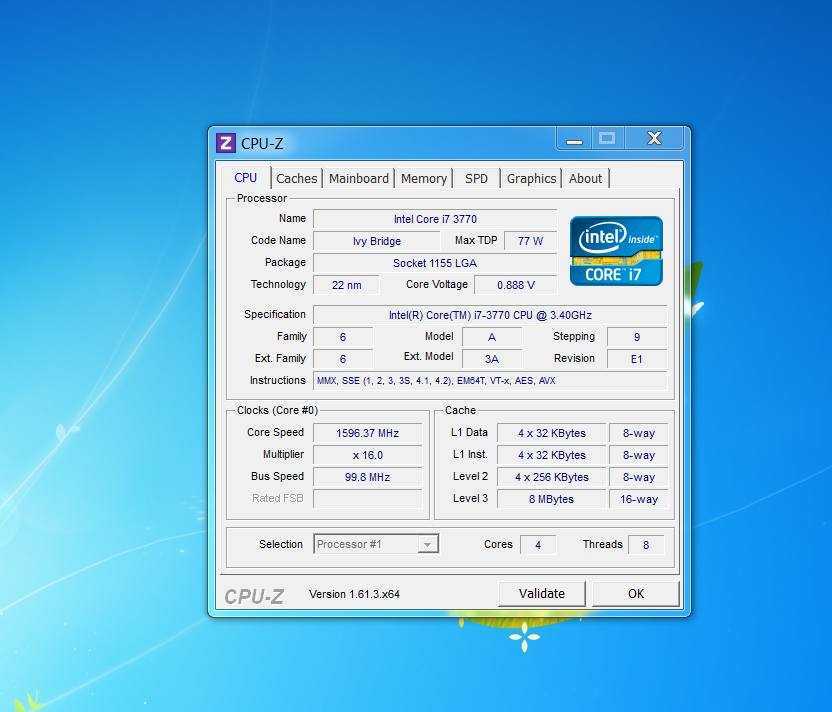Click the OK button

tap(636, 594)
